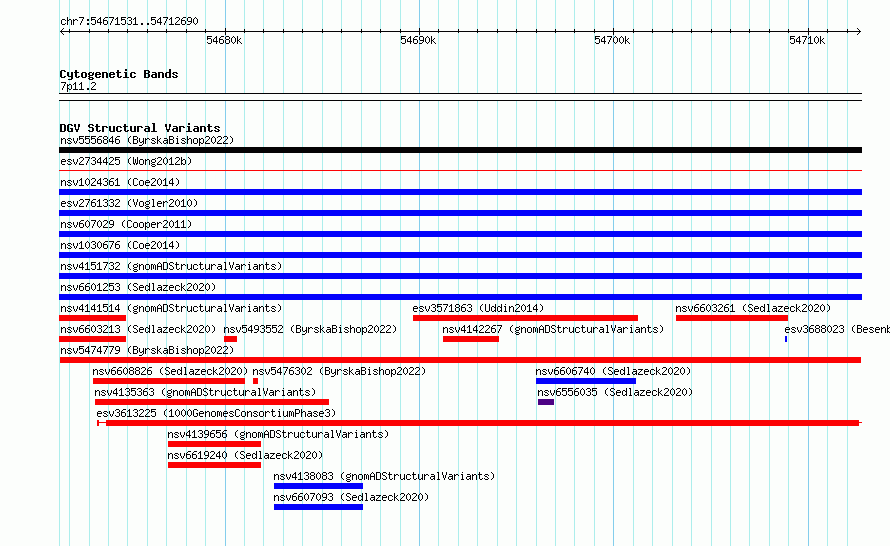Open variant nsv6603261 (Sedlazeck2020) label
The image size is (890, 546).
coord(753,308)
